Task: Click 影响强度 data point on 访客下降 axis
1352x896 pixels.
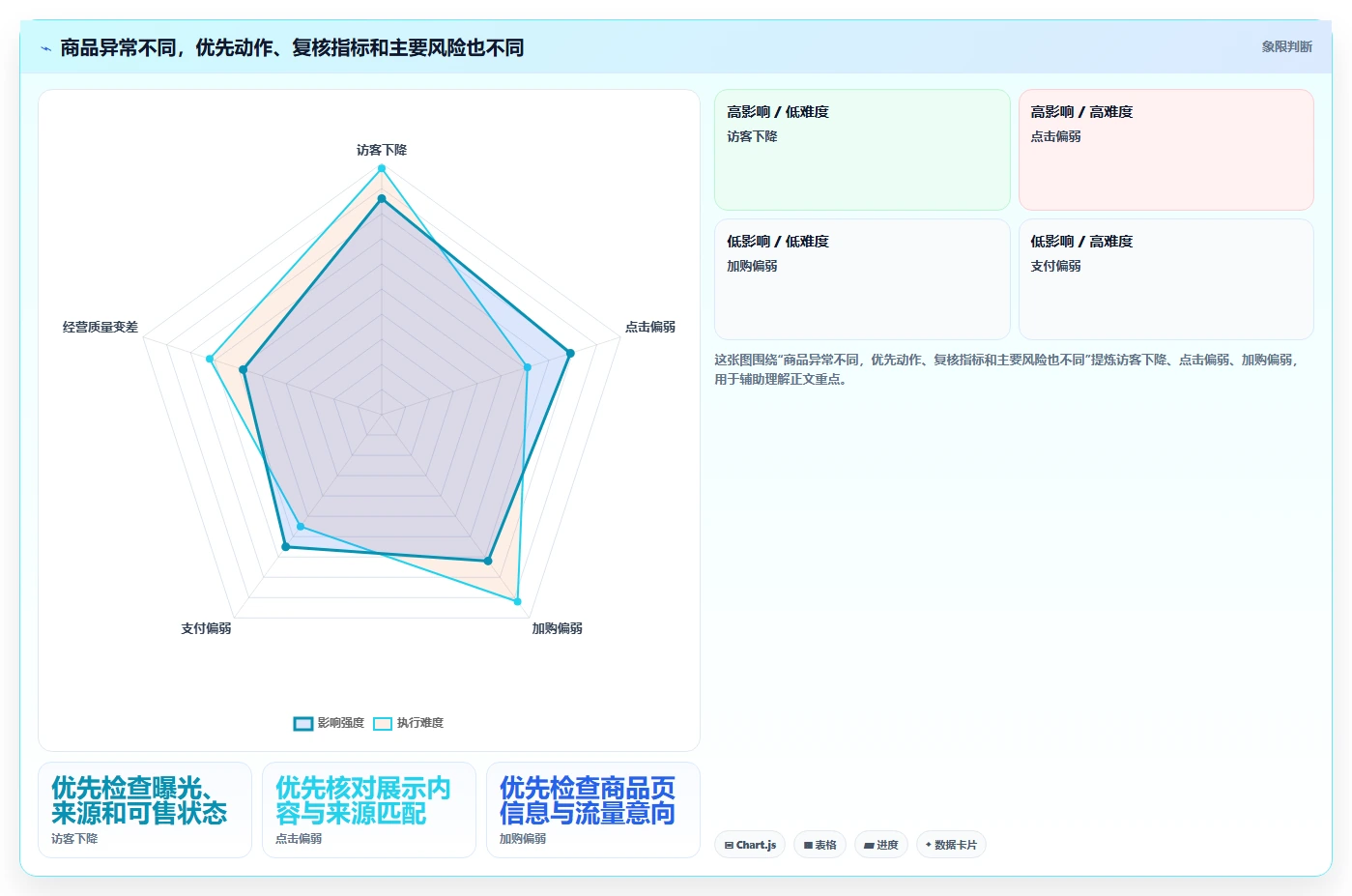Action: pyautogui.click(x=382, y=199)
